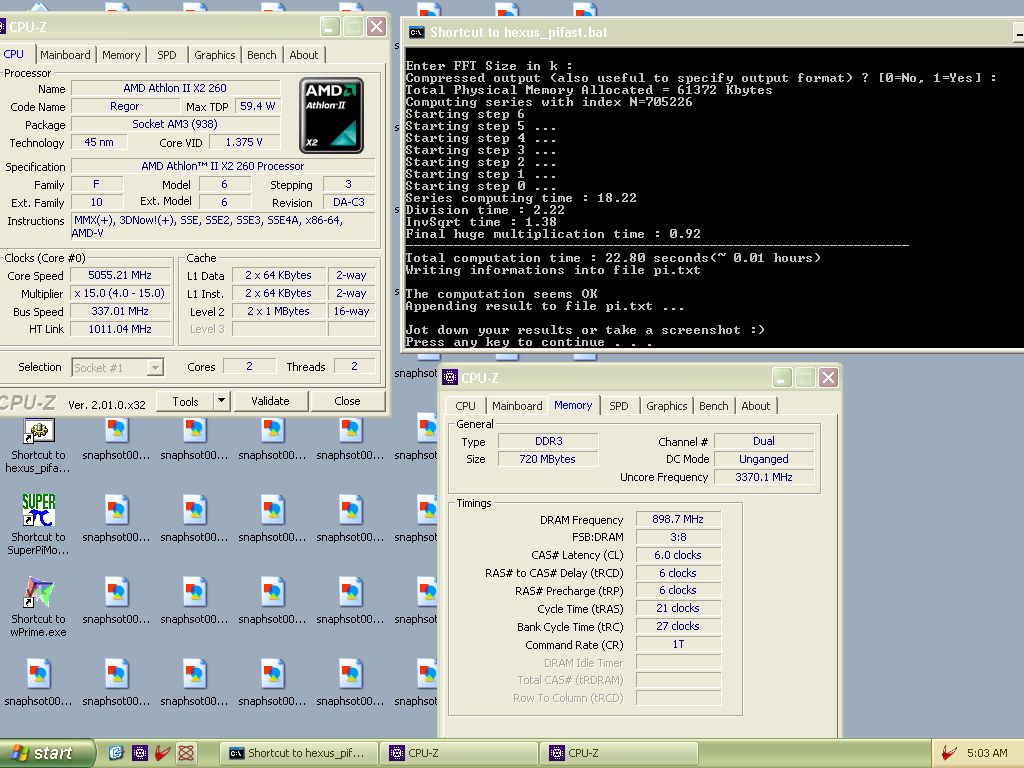Click the Regor code name value
Viewport: 1024px width, 768px height.
[124, 106]
